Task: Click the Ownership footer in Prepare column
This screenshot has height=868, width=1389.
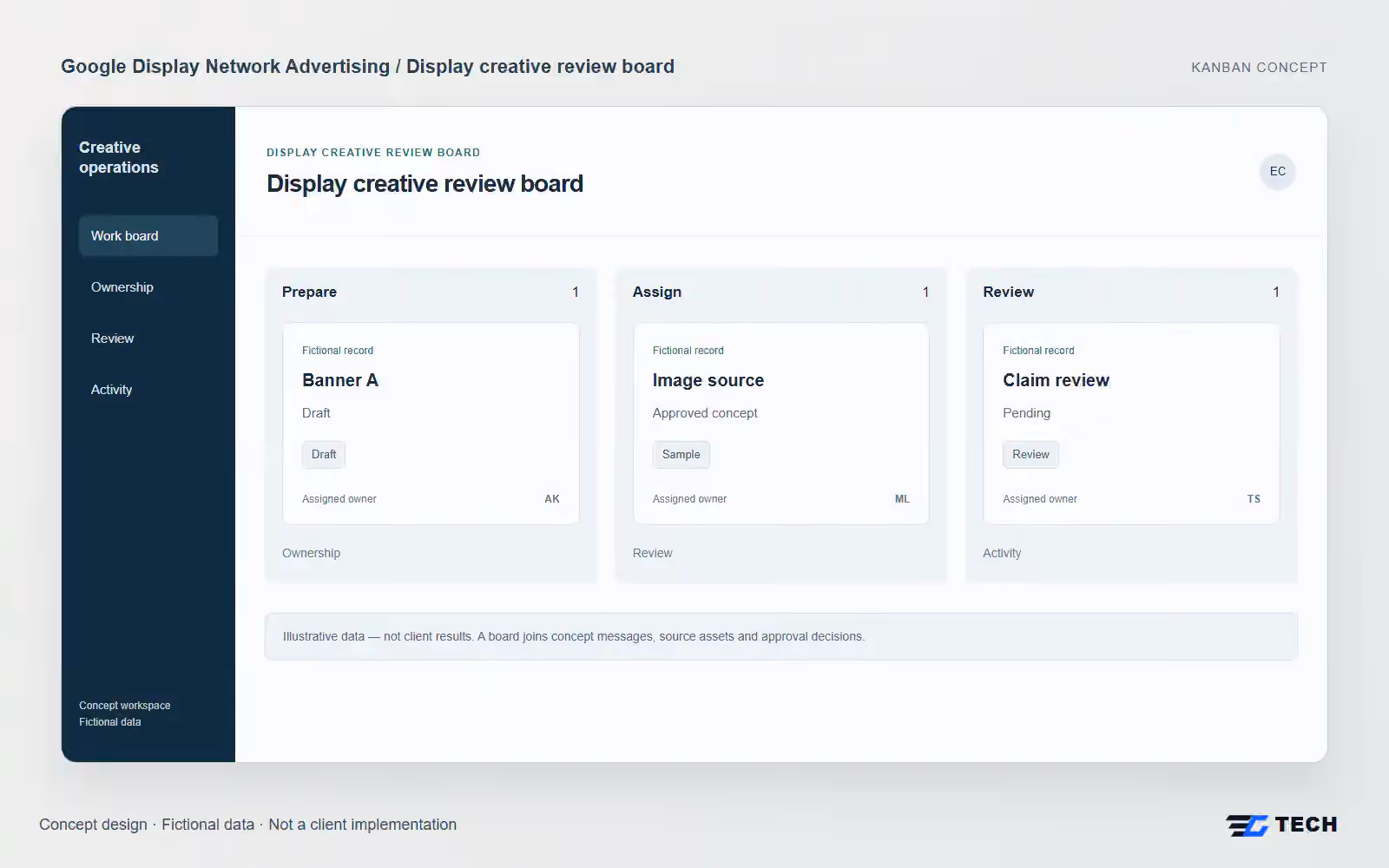Action: point(311,553)
